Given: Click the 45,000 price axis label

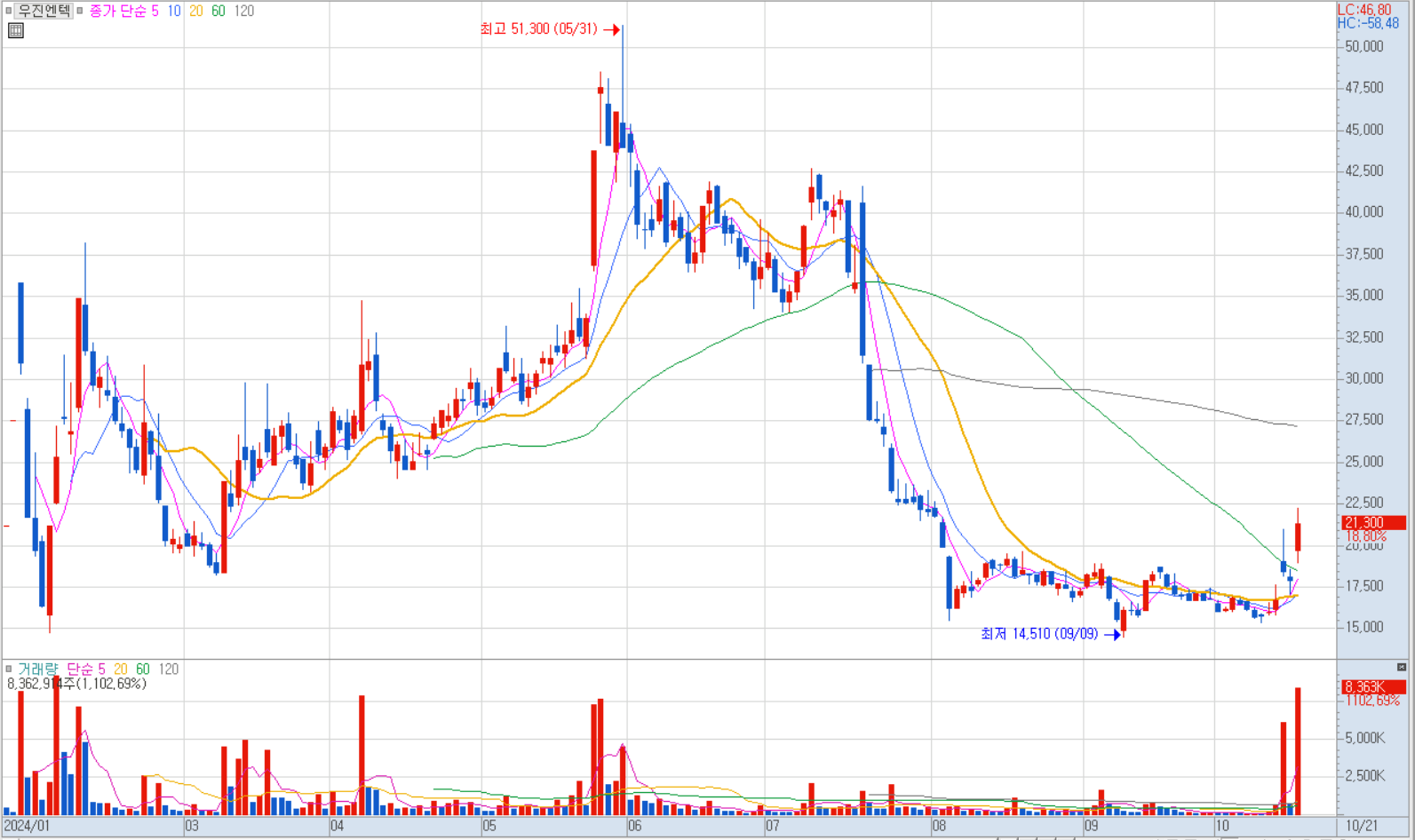Looking at the screenshot, I should (x=1364, y=130).
